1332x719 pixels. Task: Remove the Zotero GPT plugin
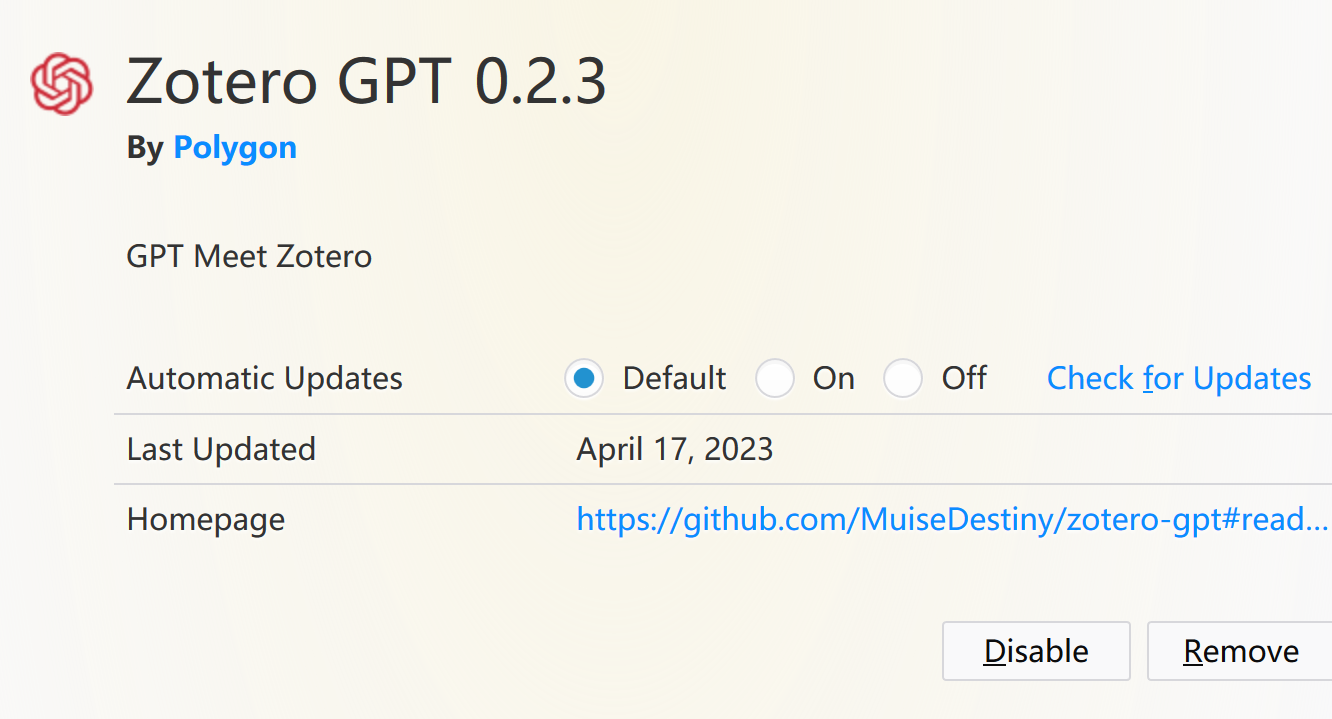point(1243,651)
